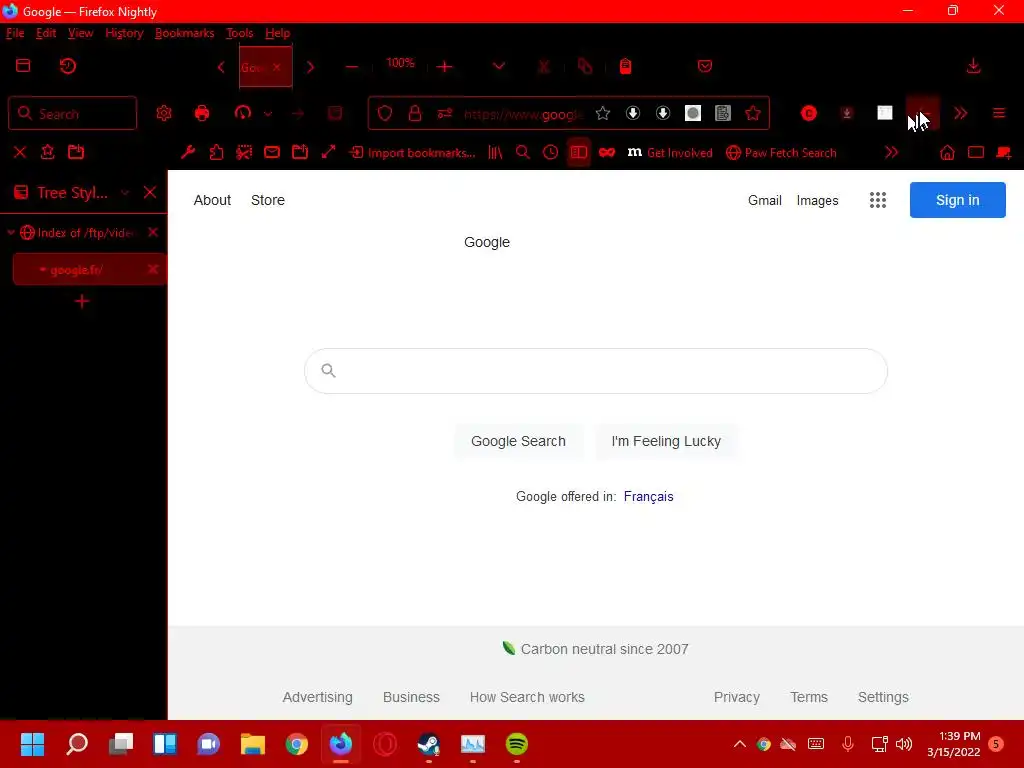The image size is (1024, 768).
Task: Click the red circular C extension icon
Action: point(808,113)
